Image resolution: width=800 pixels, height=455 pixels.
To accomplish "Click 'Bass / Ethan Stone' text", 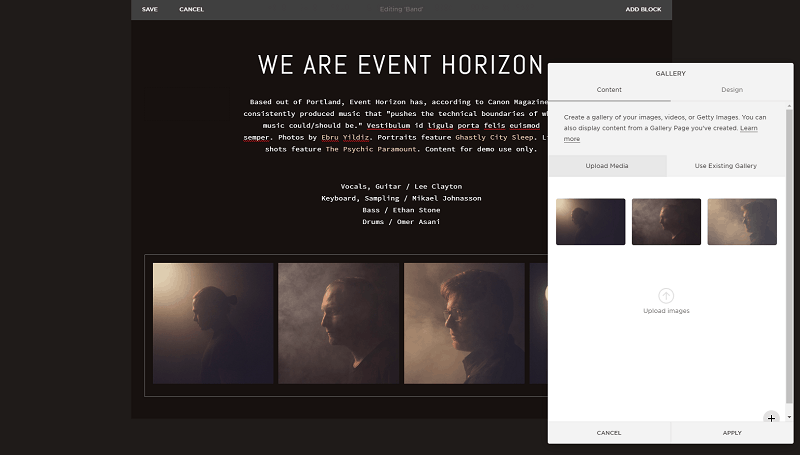I will pos(401,210).
